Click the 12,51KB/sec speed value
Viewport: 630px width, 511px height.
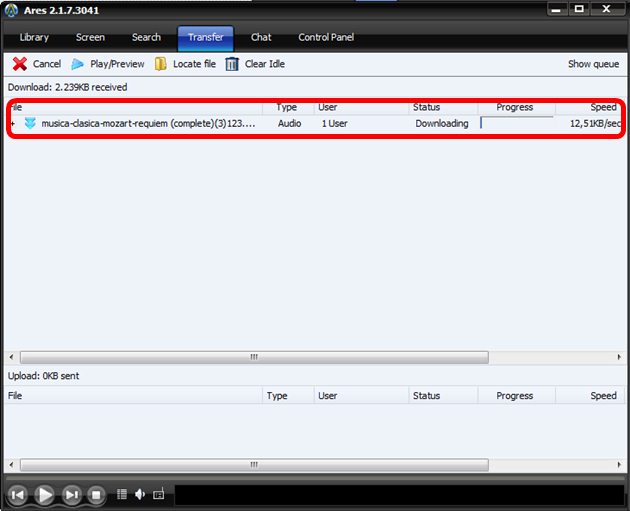[x=595, y=123]
